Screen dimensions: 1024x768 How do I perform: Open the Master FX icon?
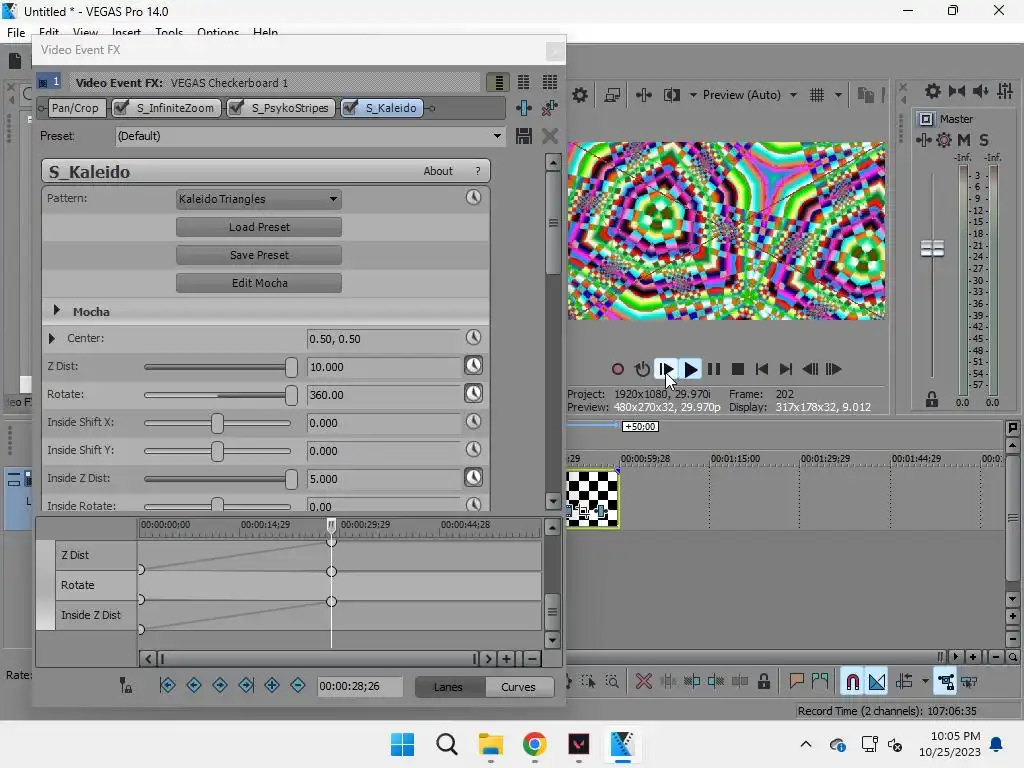click(923, 140)
